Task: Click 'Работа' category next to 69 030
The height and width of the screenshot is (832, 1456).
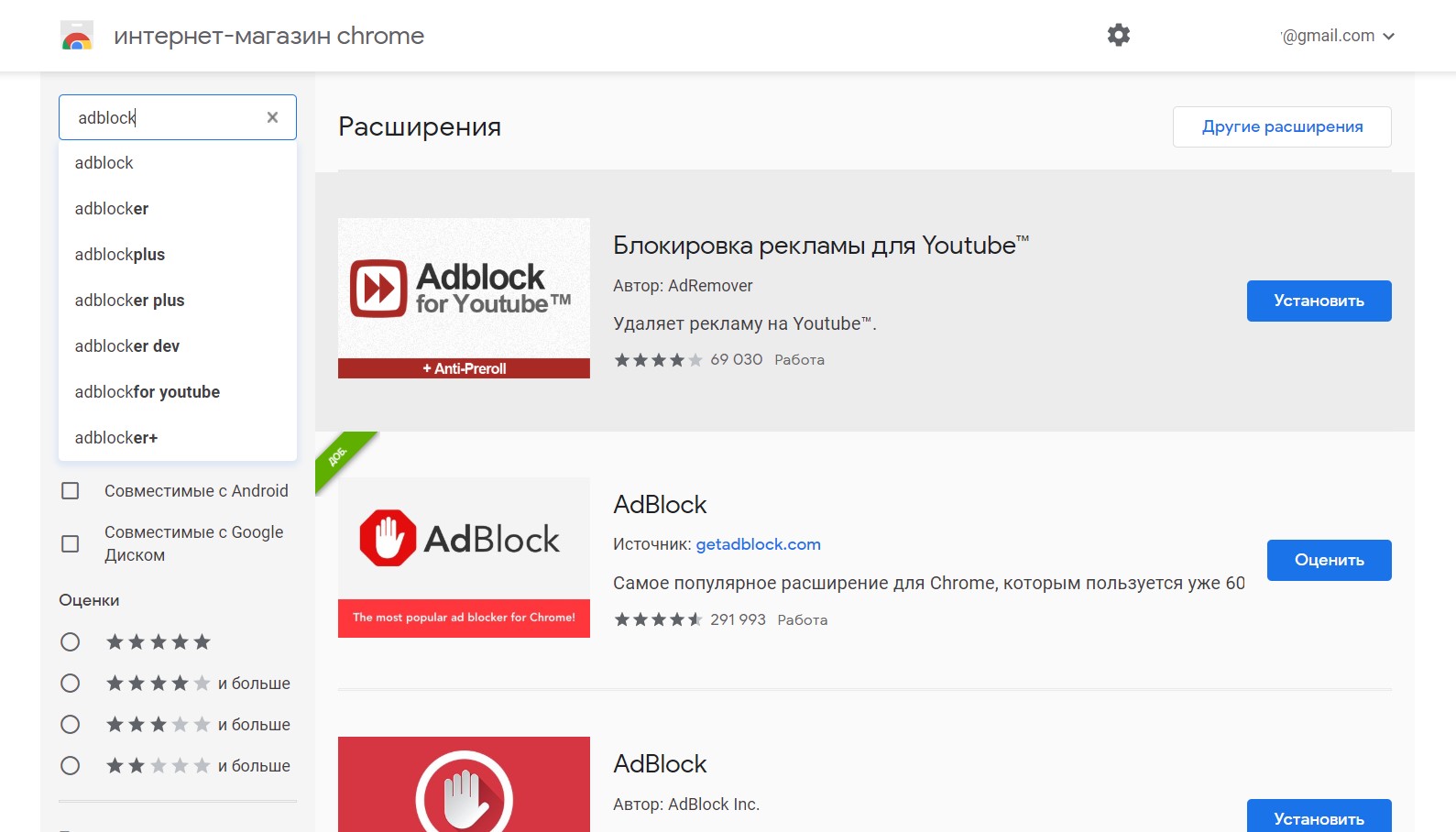Action: 799,360
